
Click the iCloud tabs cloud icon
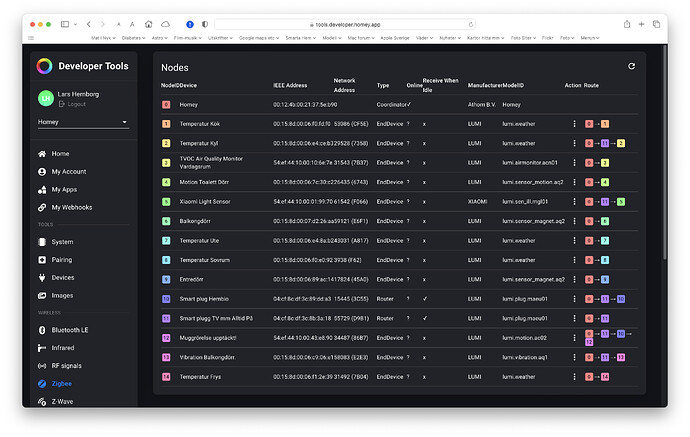(x=165, y=24)
